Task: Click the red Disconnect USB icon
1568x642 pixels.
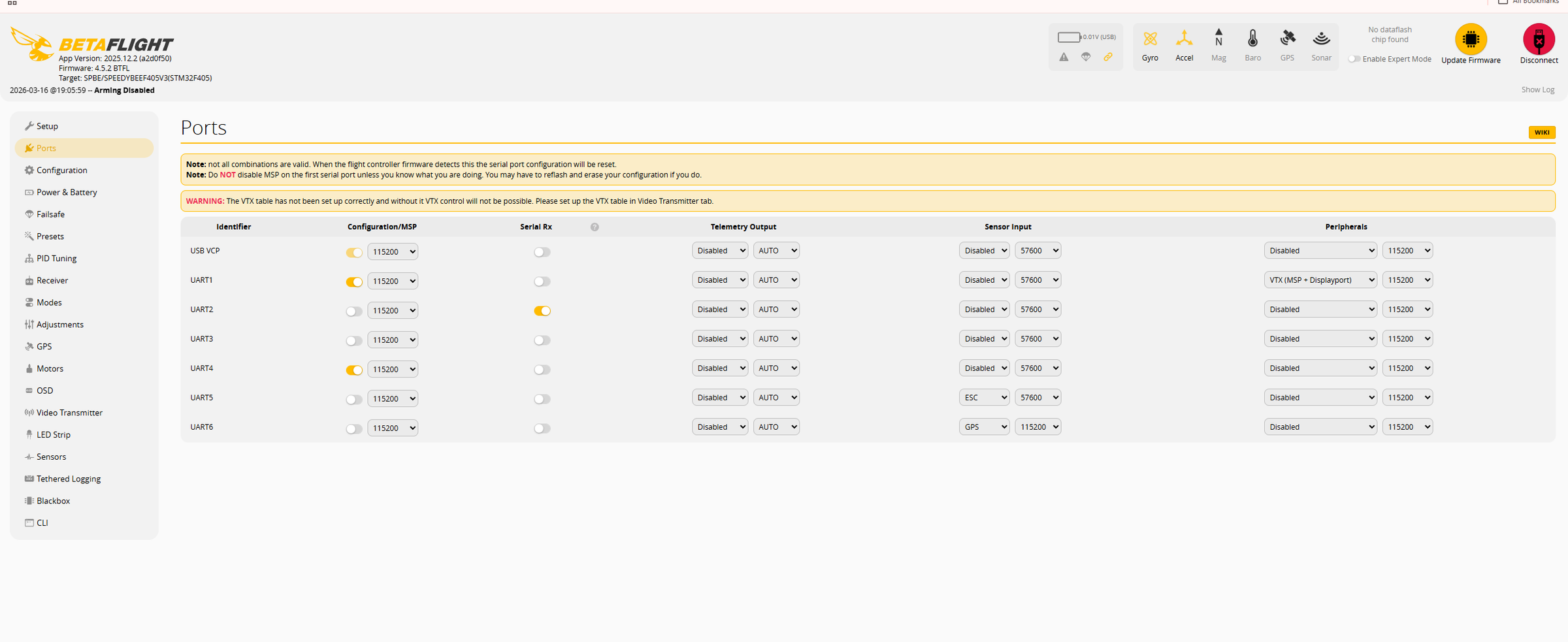Action: 1539,39
